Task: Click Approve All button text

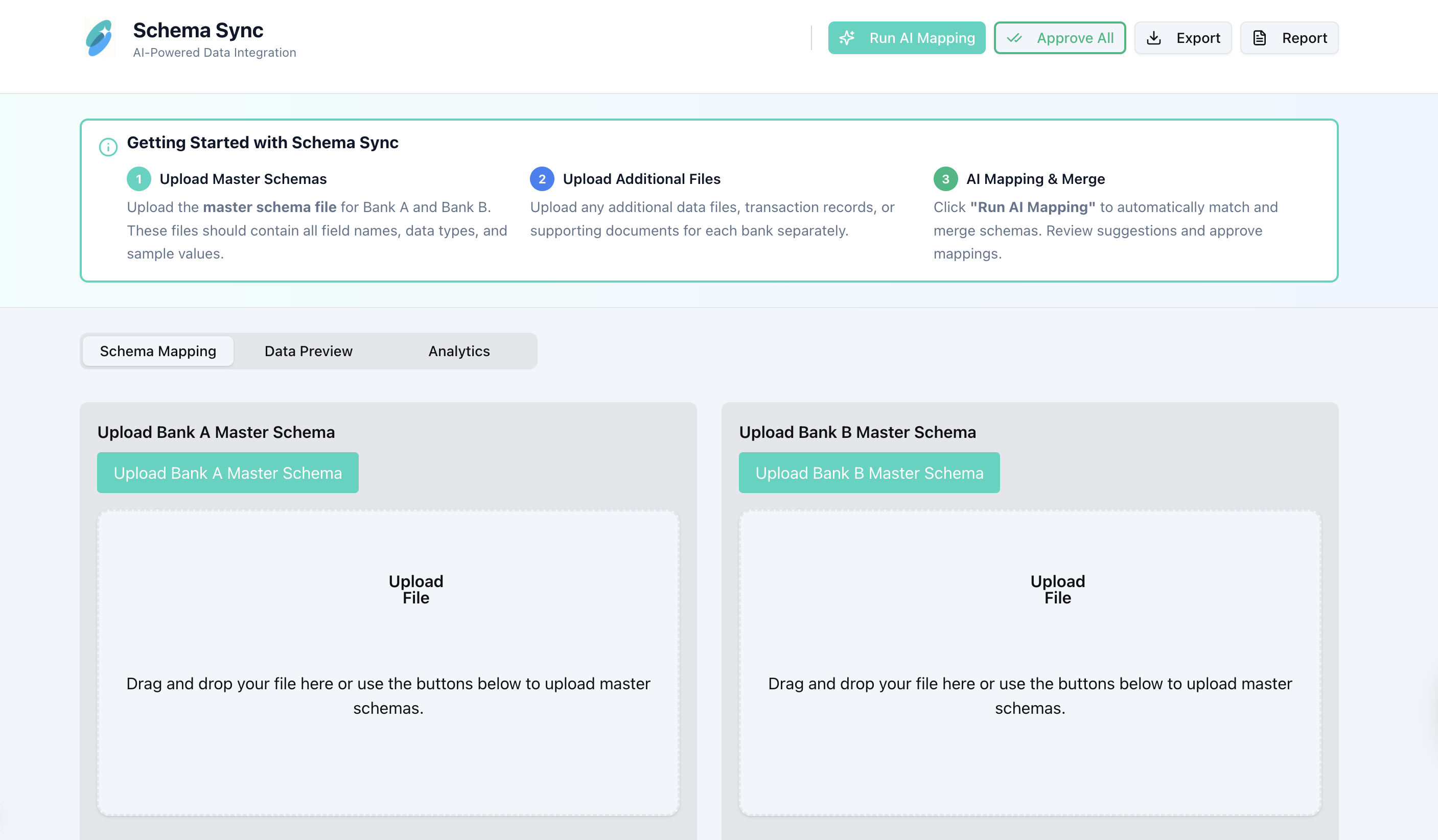Action: (1075, 38)
